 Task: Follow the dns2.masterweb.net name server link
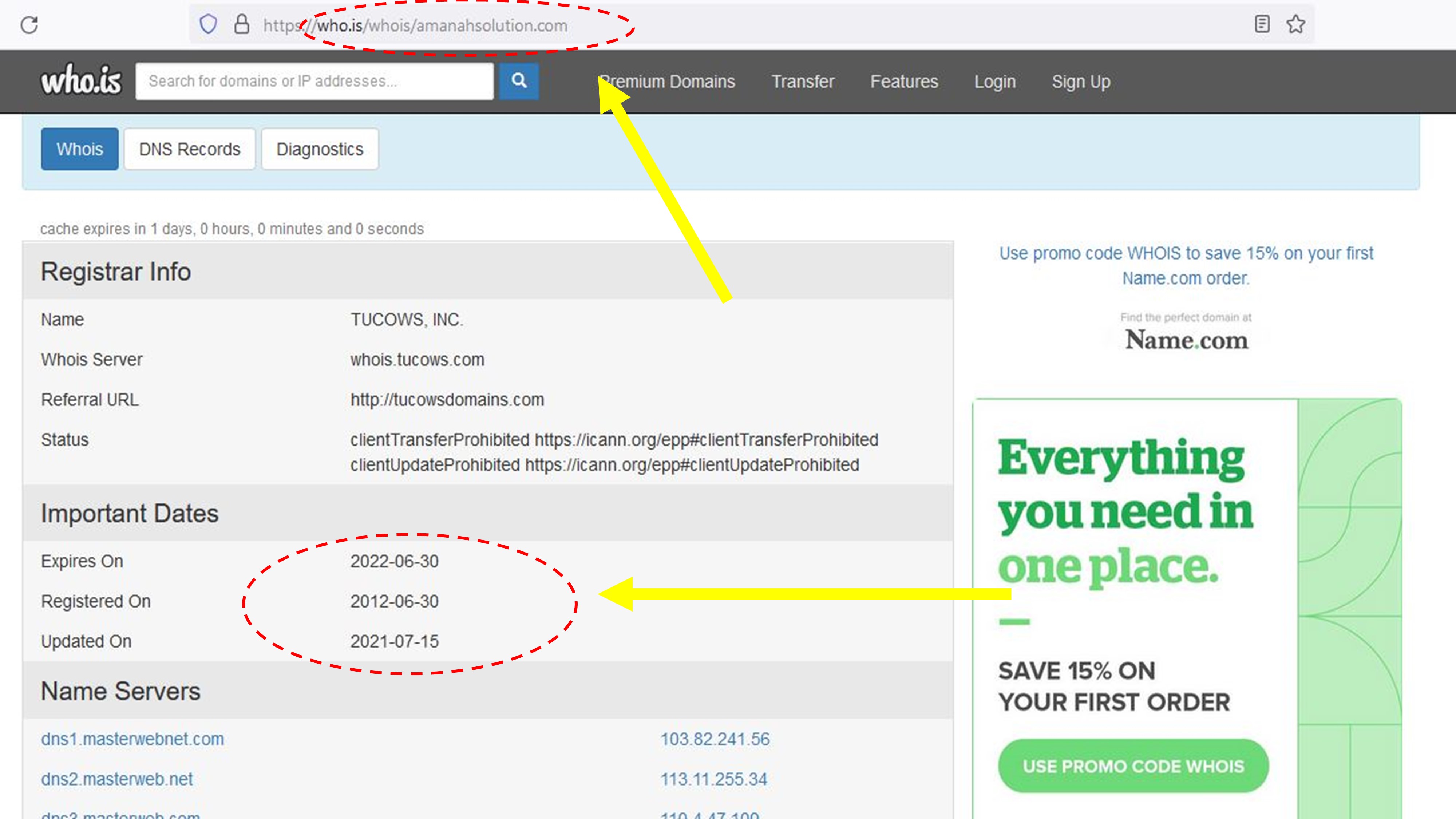(x=117, y=779)
